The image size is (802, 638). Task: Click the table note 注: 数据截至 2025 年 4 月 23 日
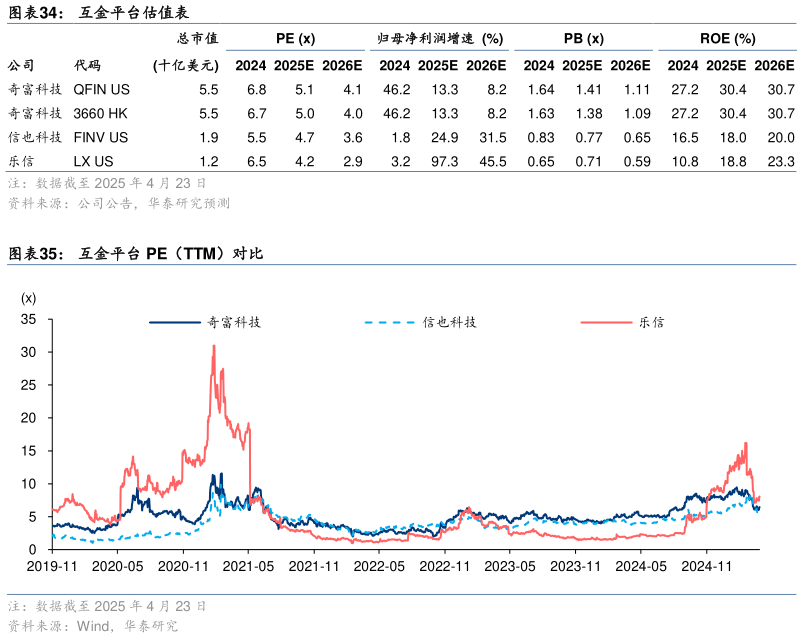(107, 183)
